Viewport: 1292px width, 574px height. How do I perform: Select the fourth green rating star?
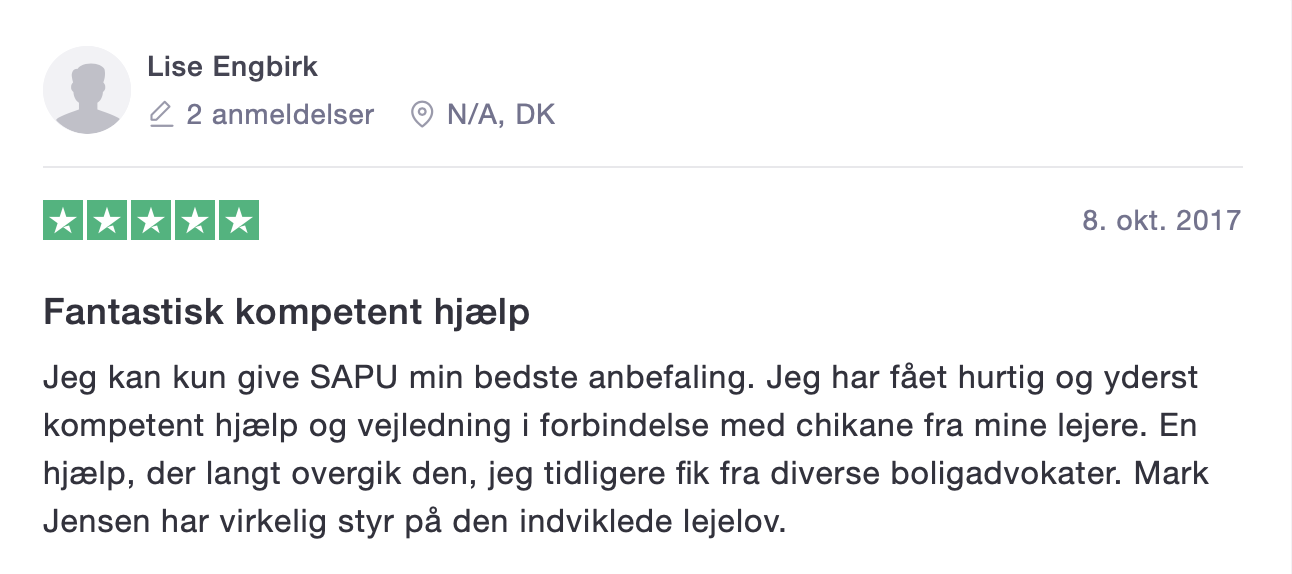195,221
